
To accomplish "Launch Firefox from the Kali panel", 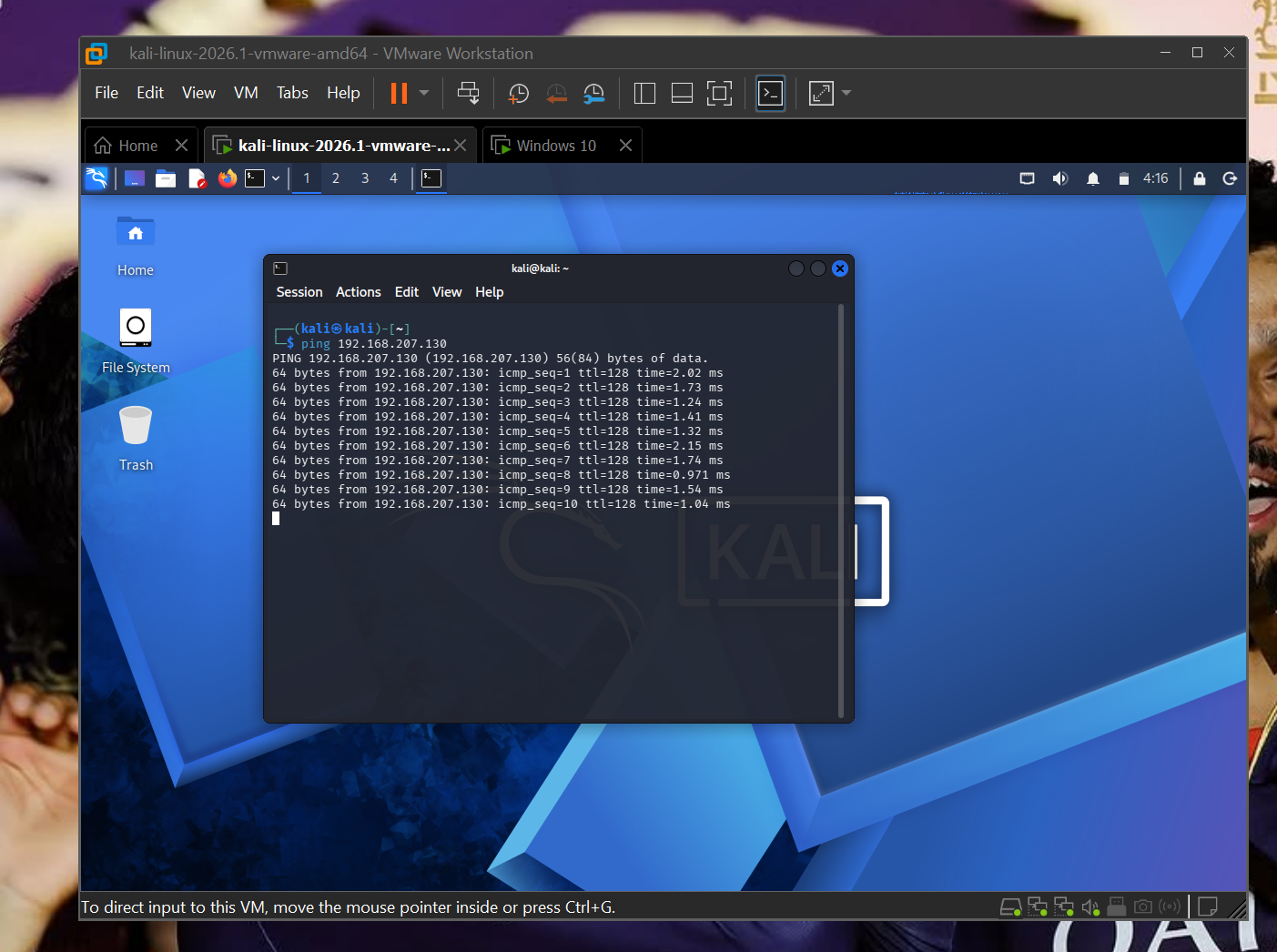I will (228, 178).
